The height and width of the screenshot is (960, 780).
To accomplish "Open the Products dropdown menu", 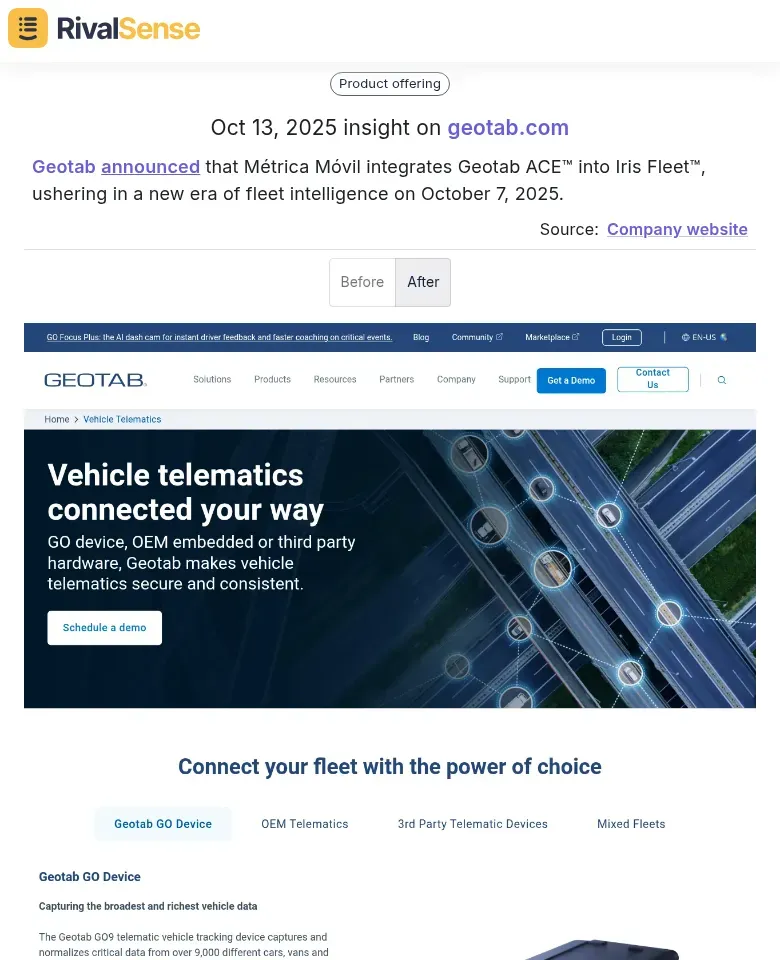I will click(272, 380).
